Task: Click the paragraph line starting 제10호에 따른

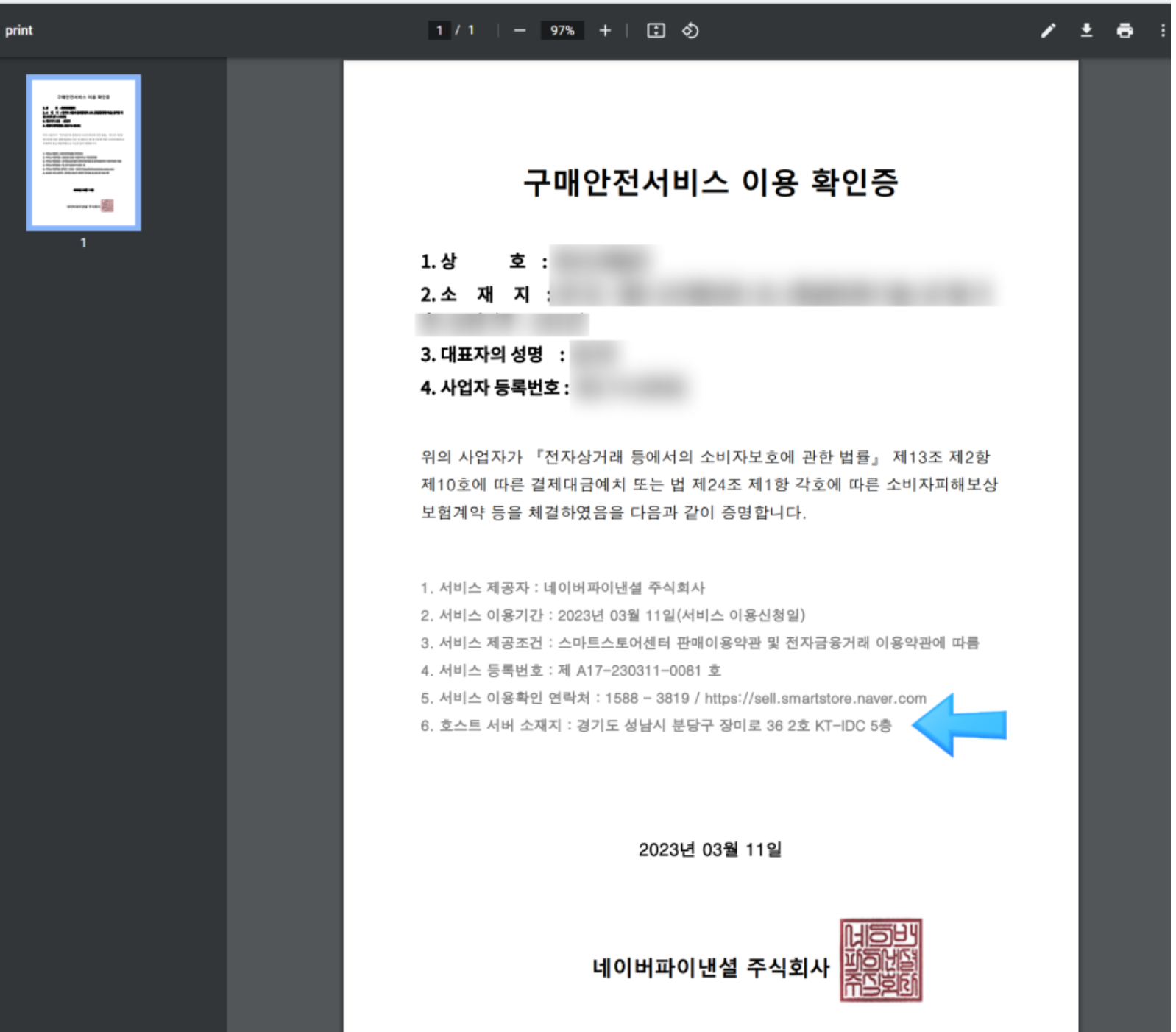Action: 709,484
